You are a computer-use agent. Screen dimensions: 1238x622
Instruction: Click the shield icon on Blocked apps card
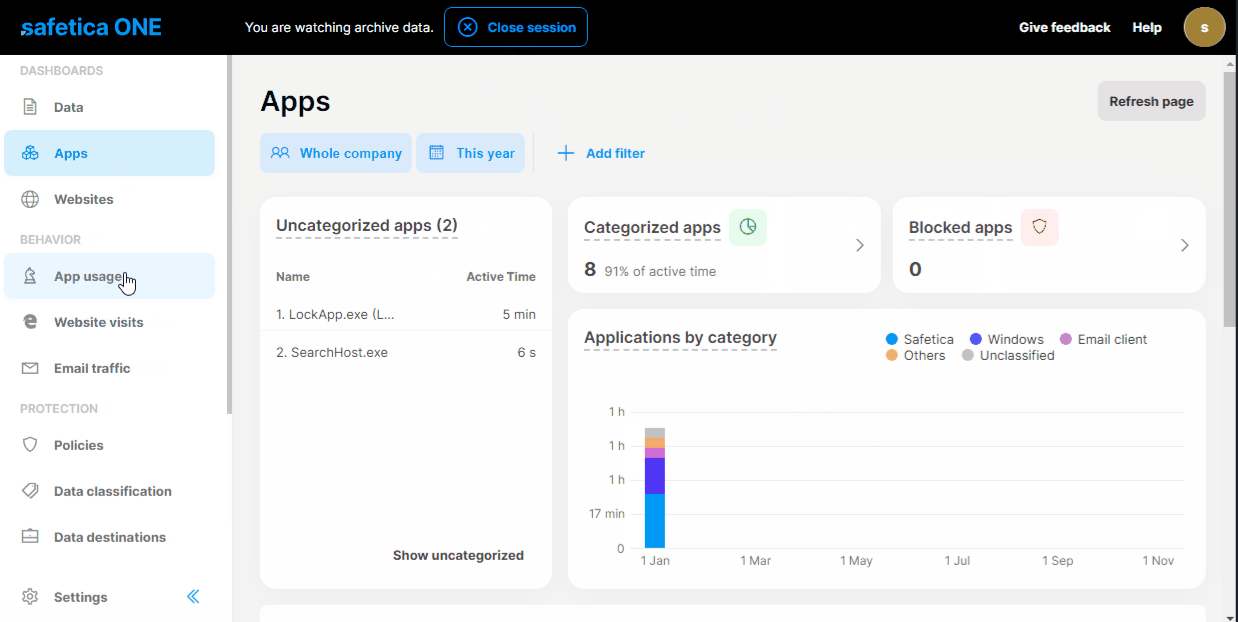[x=1039, y=227]
